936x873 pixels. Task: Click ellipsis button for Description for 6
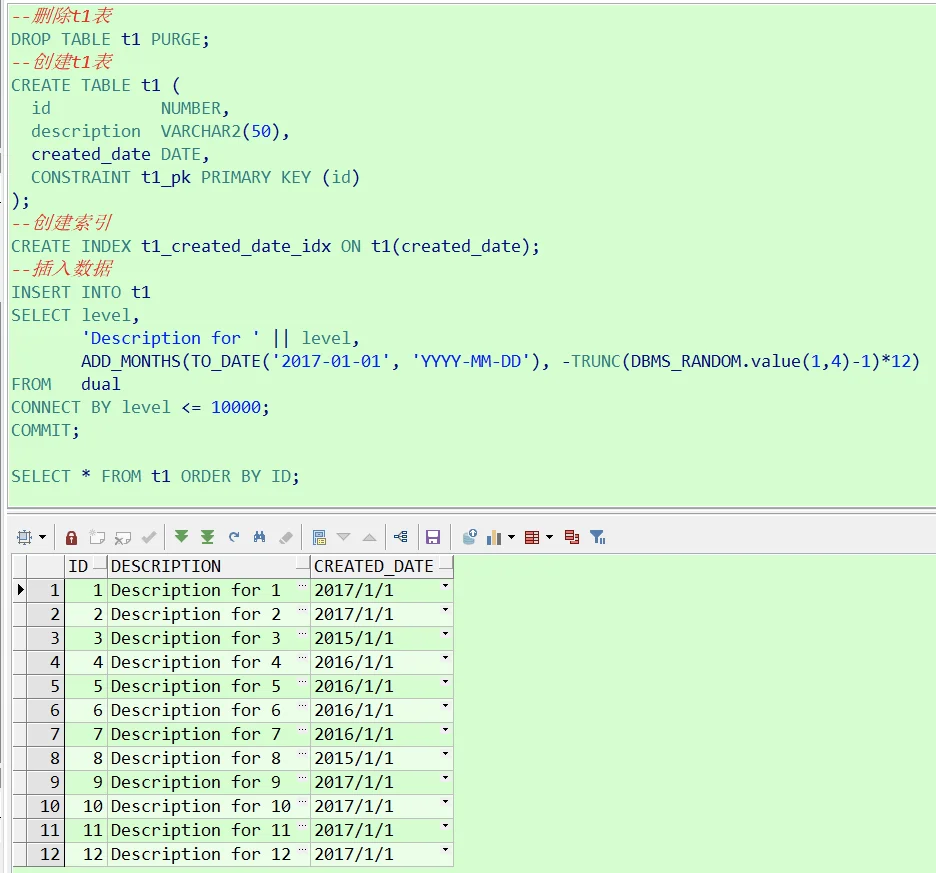[303, 706]
